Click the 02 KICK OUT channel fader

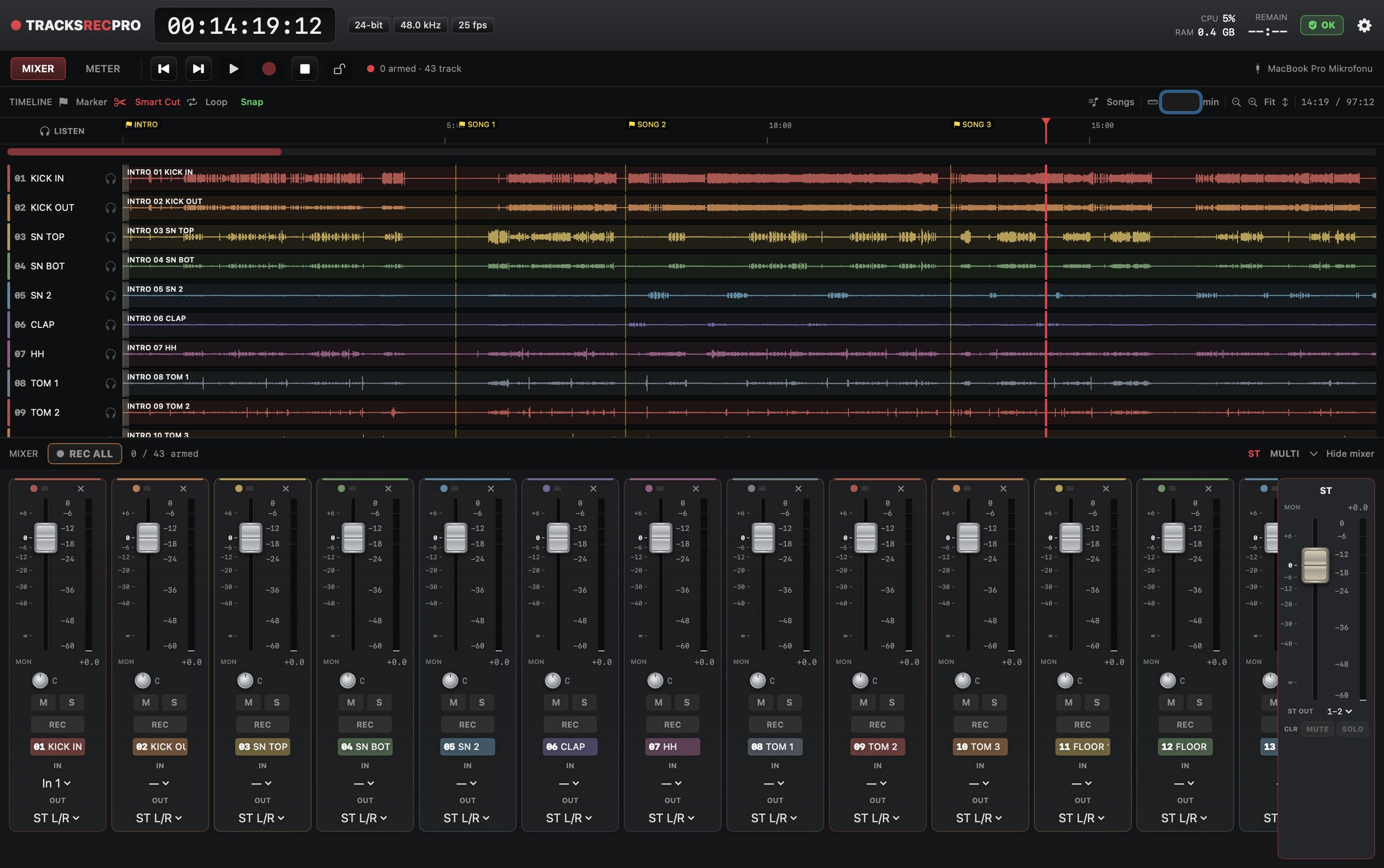point(148,538)
